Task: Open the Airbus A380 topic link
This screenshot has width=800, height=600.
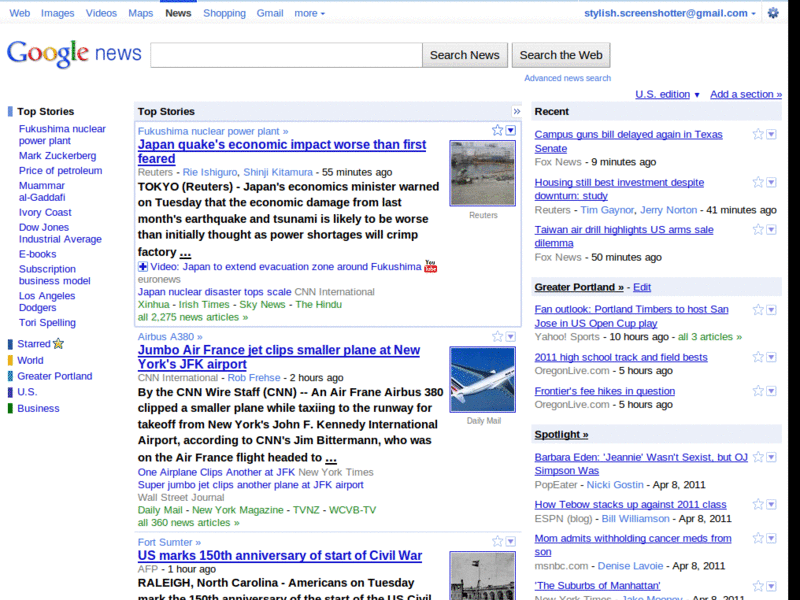Action: click(170, 337)
